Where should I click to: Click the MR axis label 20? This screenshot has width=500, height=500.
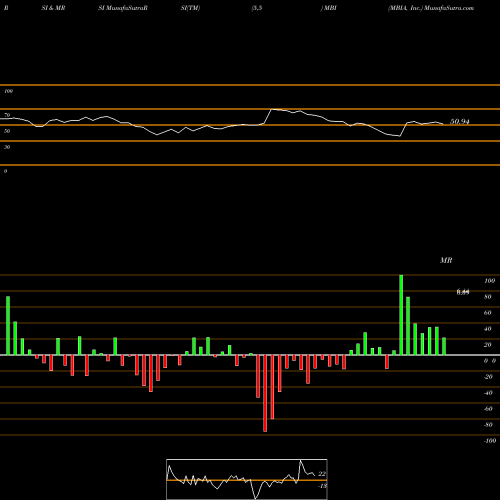point(488,345)
